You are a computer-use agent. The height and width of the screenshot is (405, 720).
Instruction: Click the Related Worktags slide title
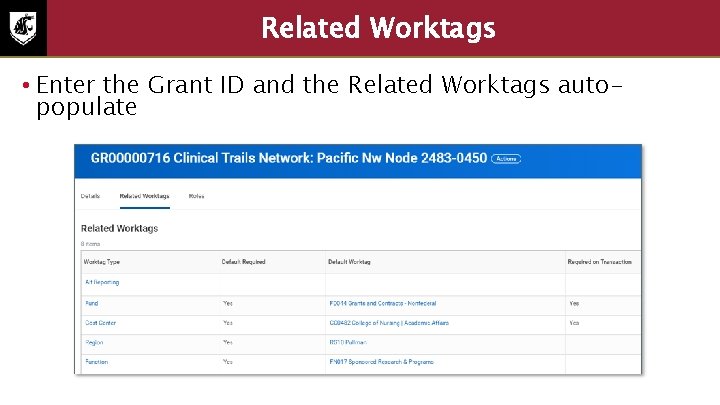point(378,28)
